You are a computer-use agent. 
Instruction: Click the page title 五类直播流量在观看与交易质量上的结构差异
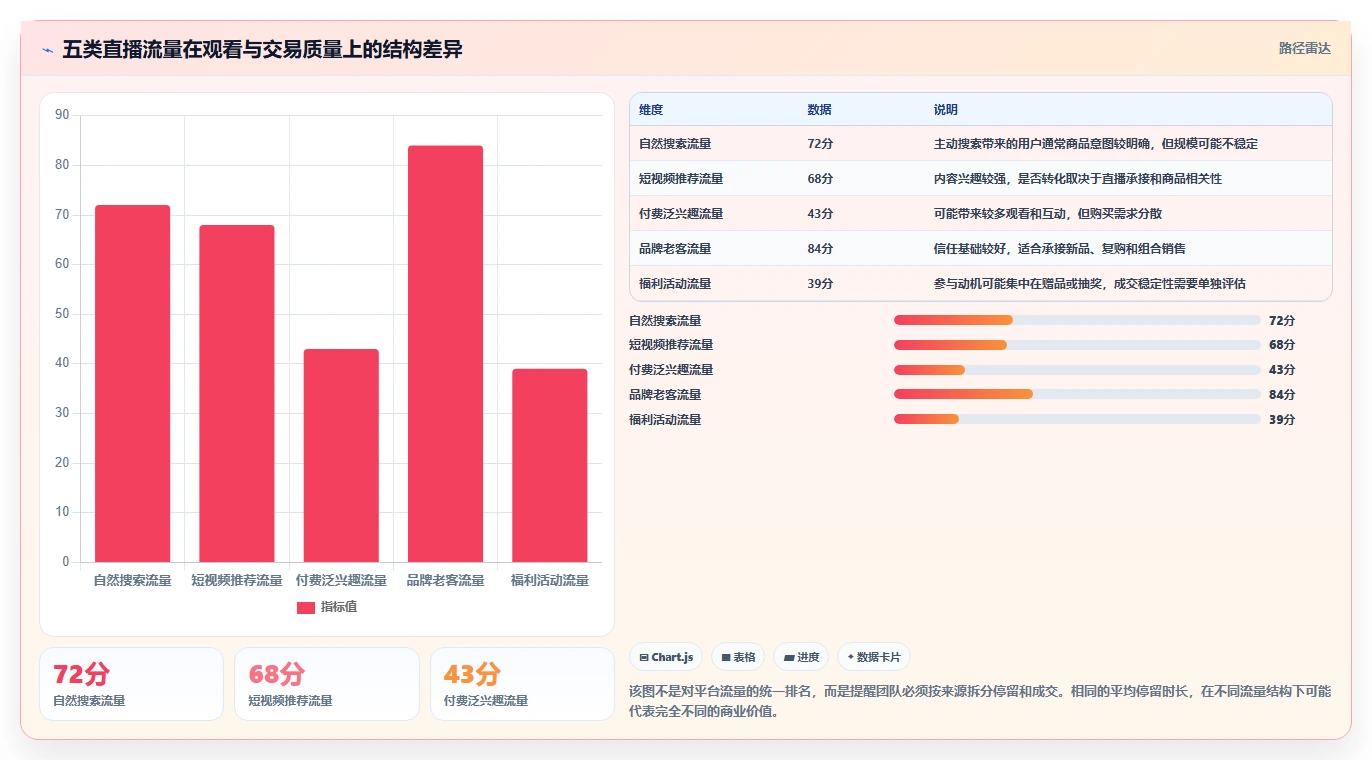(x=262, y=50)
